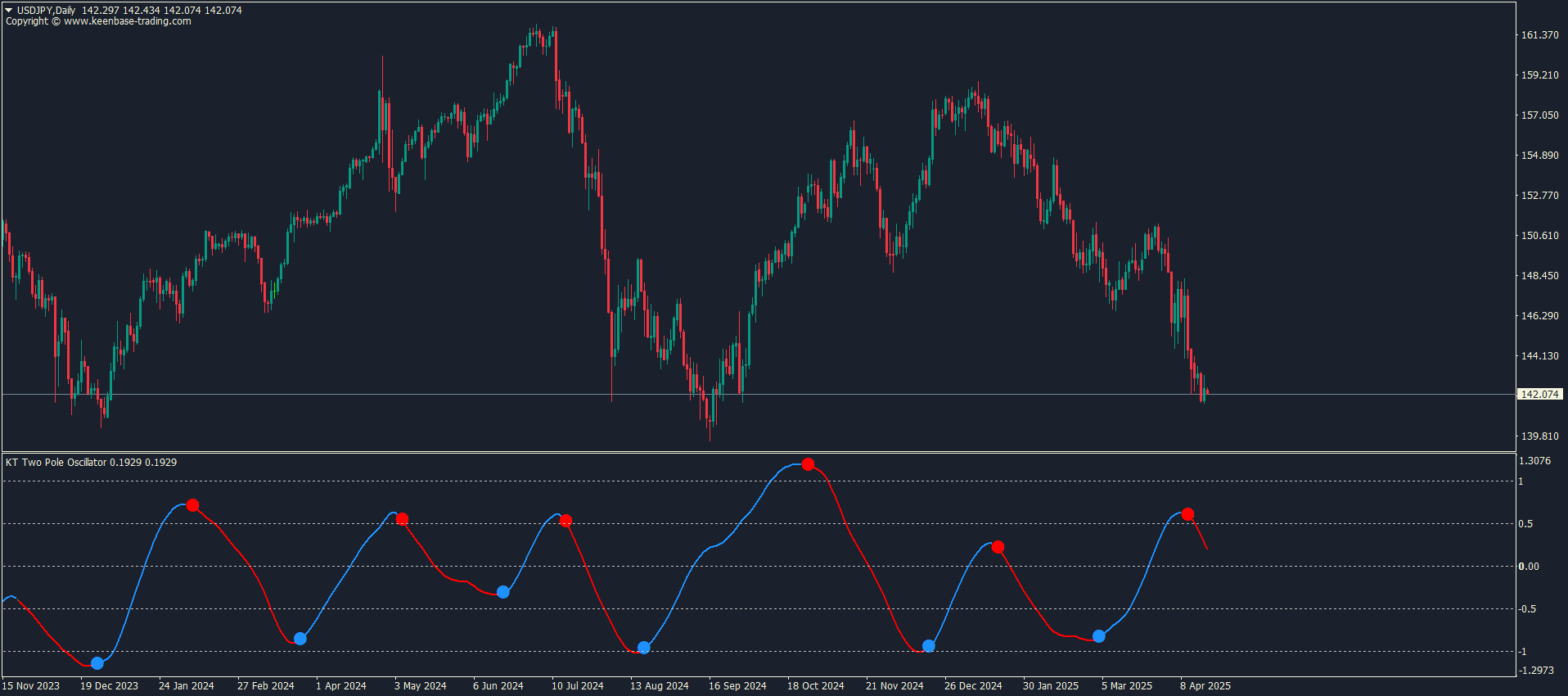Click the blue oscillator dot of mid June 2024

click(x=503, y=592)
